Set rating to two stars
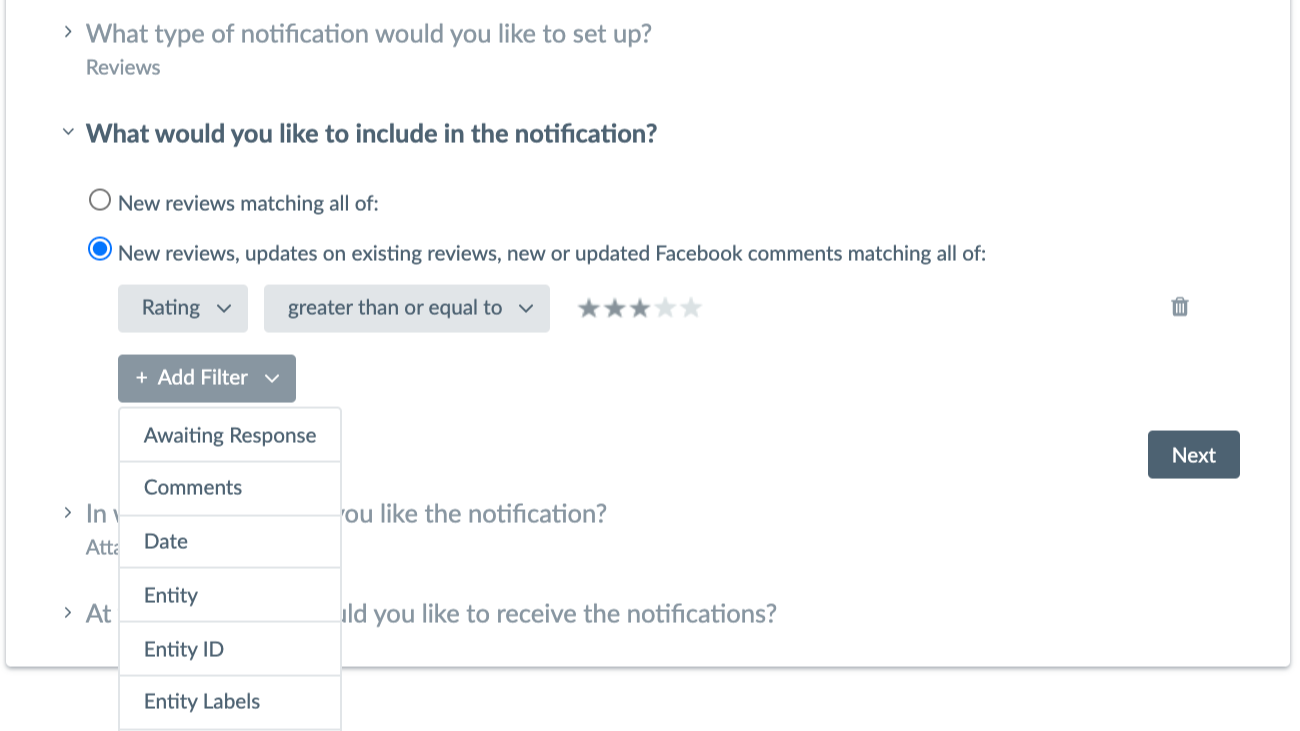 click(614, 308)
